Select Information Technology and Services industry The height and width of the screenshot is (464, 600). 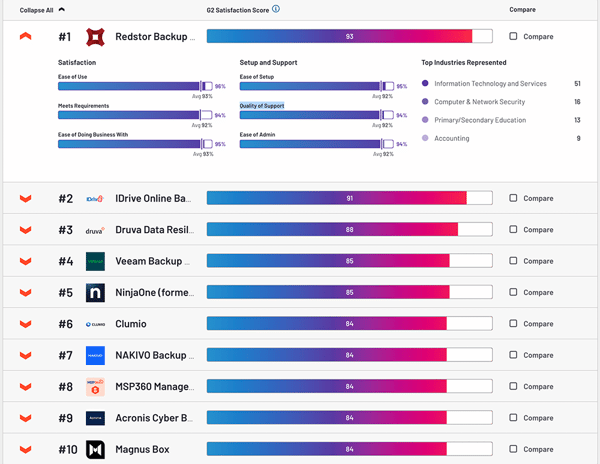[x=490, y=83]
